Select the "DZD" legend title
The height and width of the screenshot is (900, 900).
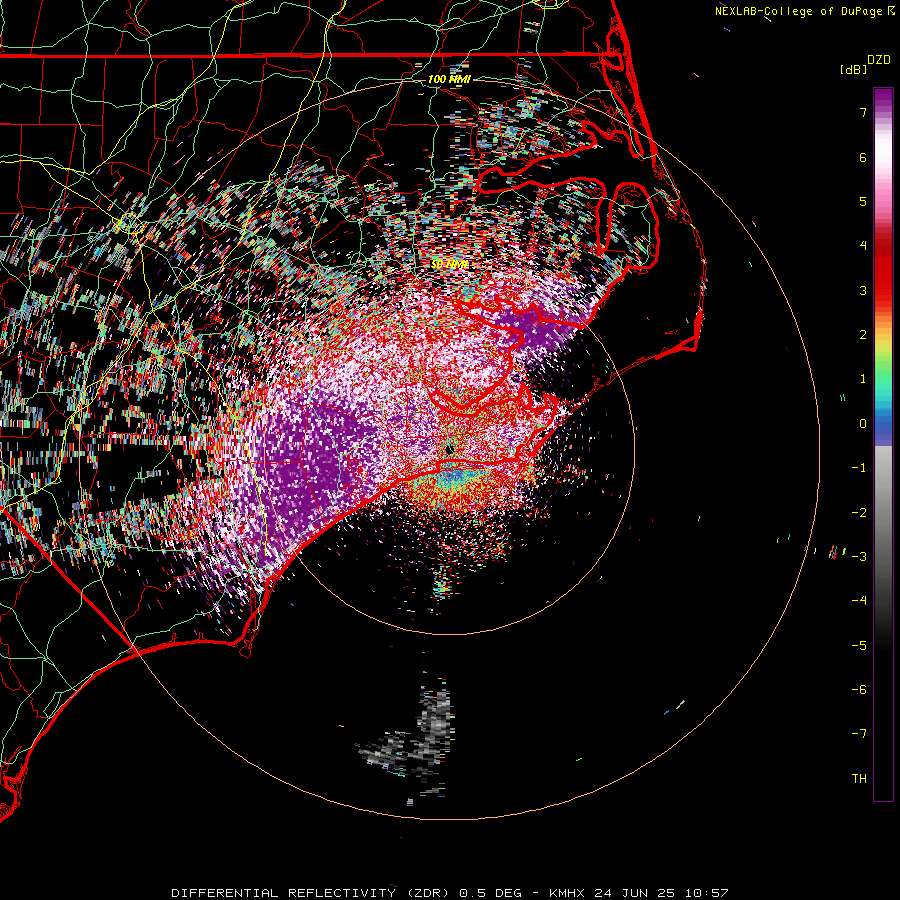pos(879,60)
